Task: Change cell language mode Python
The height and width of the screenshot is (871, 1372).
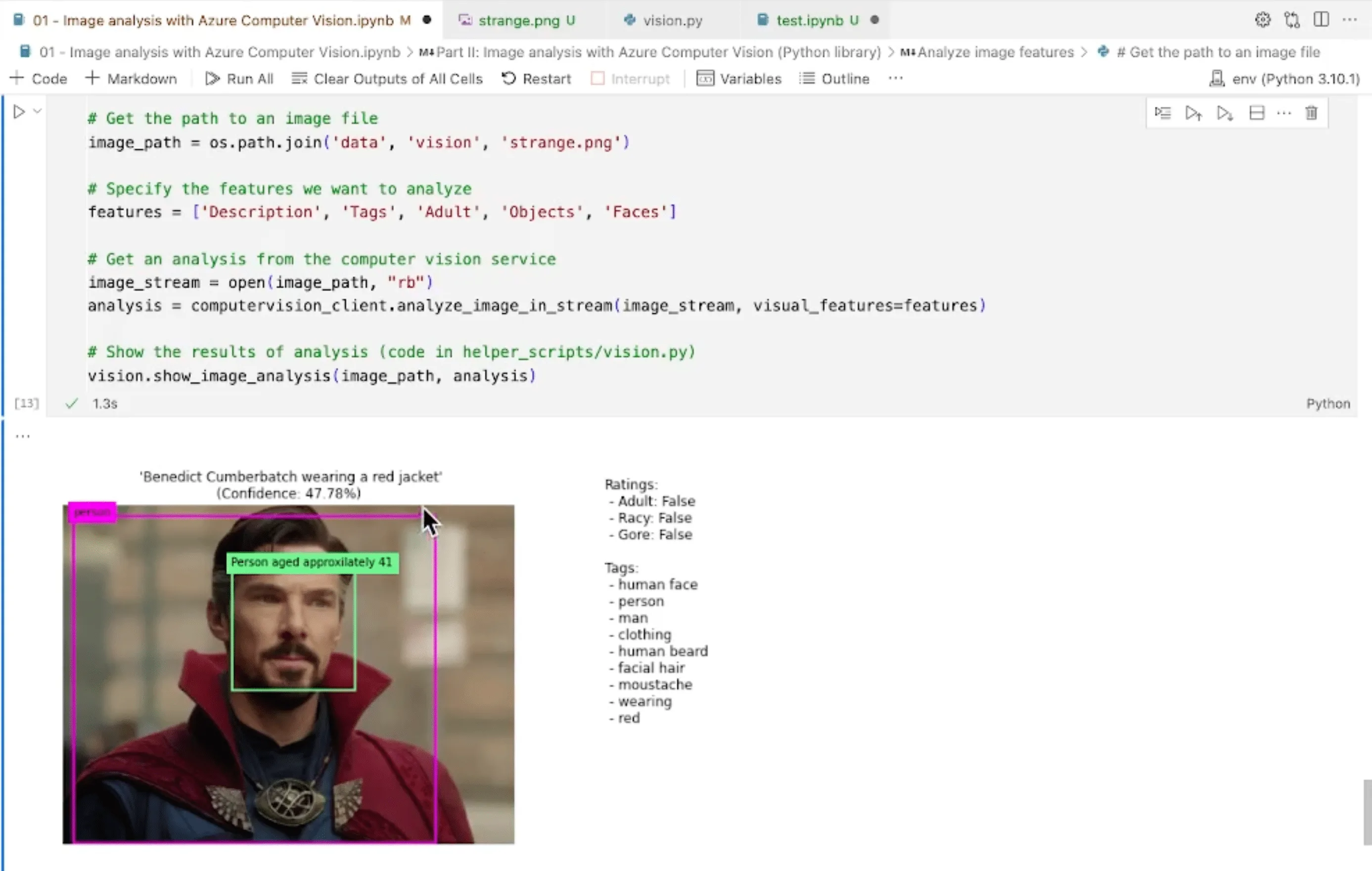Action: [x=1327, y=404]
